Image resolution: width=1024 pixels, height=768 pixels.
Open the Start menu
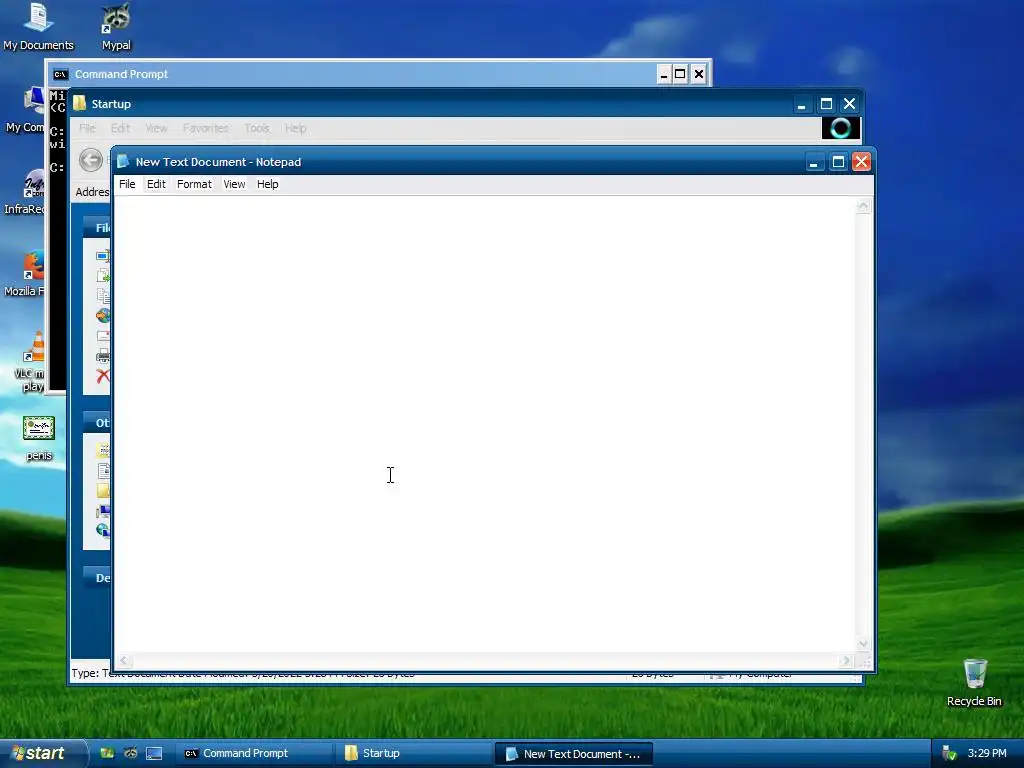tap(43, 754)
